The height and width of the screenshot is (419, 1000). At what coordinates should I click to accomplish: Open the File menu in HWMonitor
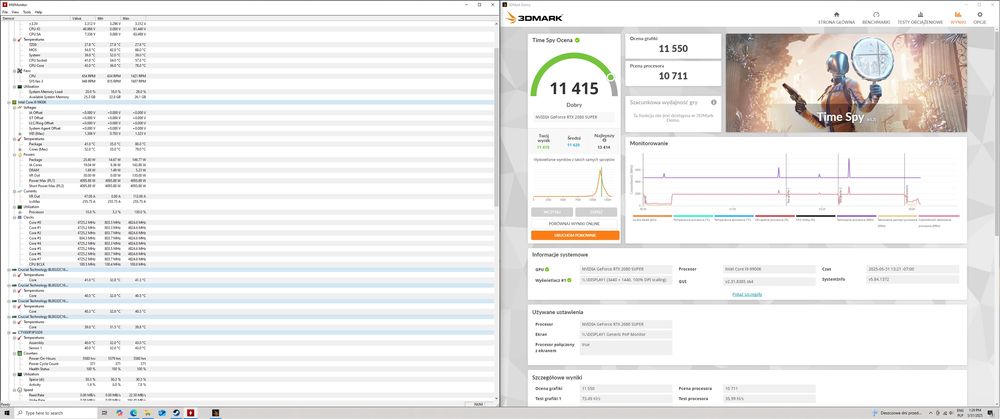click(4, 12)
